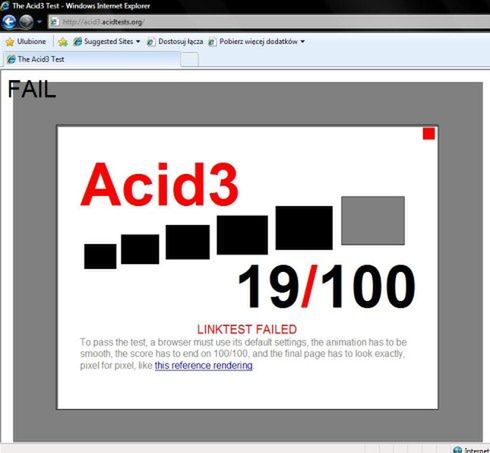Click the Ulubione star icon

[x=10, y=42]
